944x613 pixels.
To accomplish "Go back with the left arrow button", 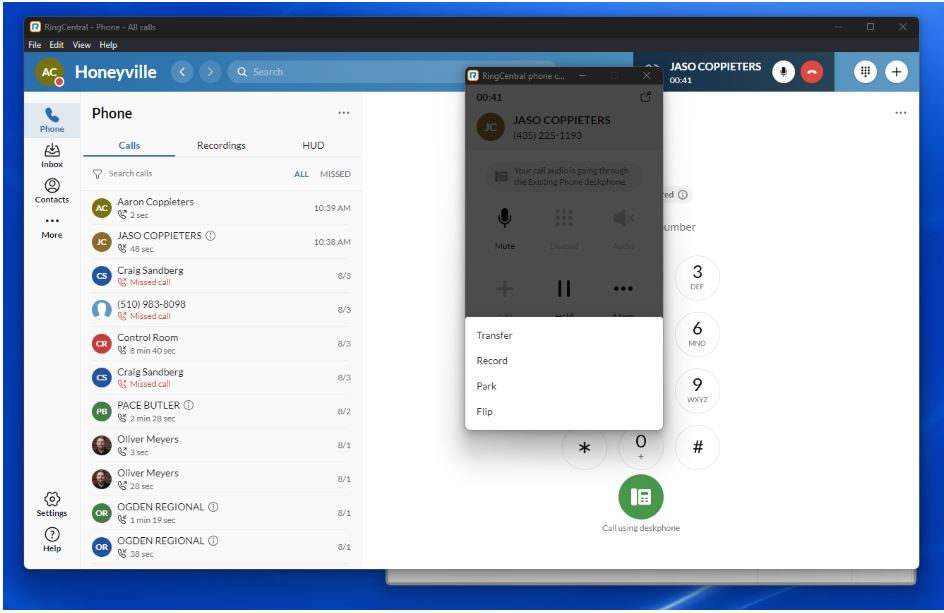I will tap(182, 72).
